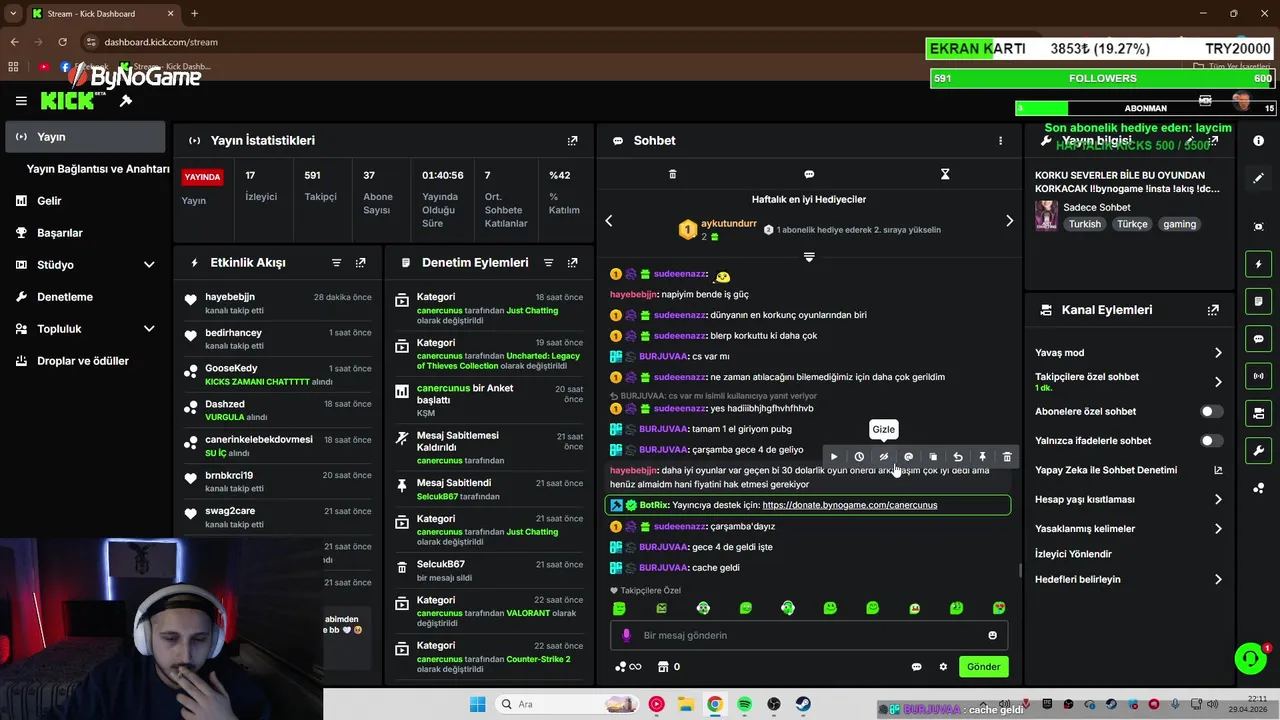Open Yayın Bağlantısı ve Anahtarı page

[98, 169]
